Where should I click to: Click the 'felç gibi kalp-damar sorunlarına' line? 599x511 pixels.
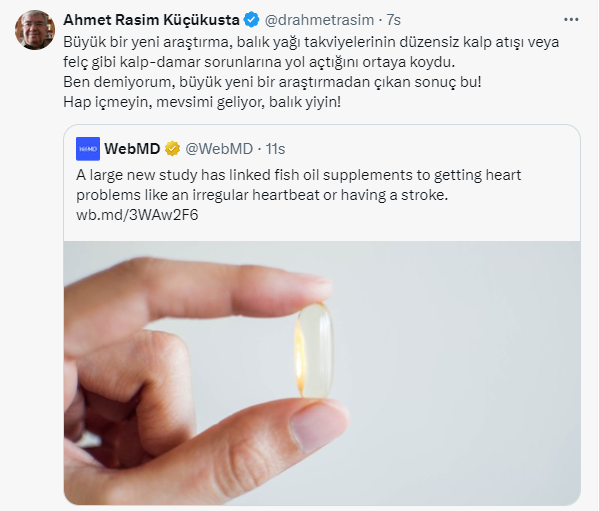(x=259, y=62)
